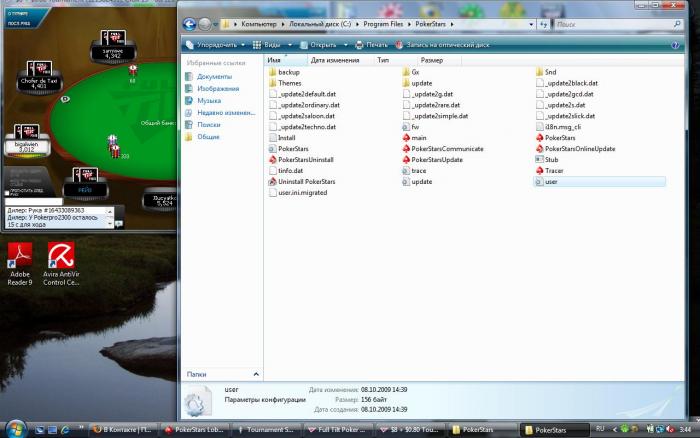The height and width of the screenshot is (438, 700).
Task: Click Internet Explorer quick launch icon
Action: (65, 430)
